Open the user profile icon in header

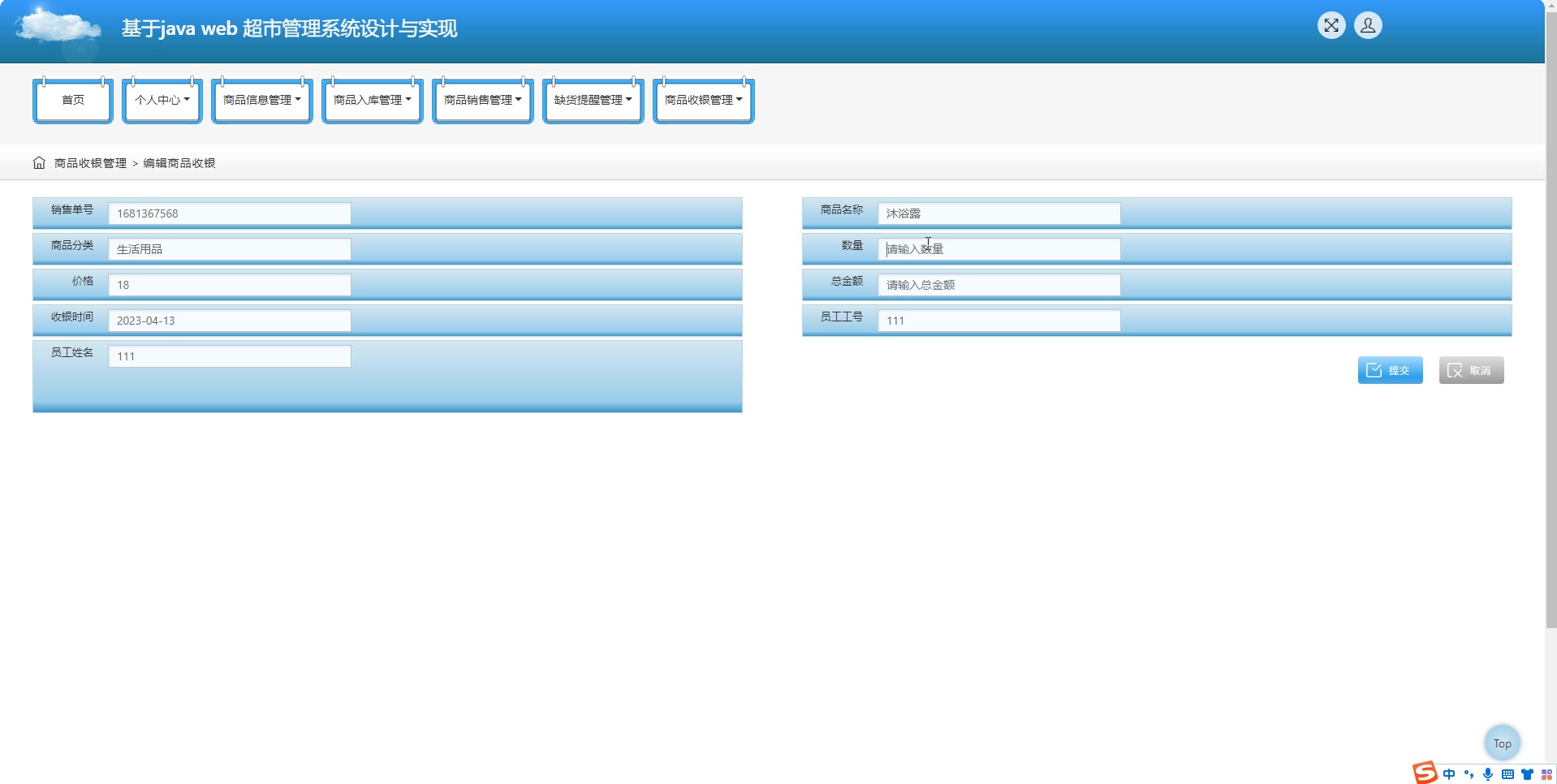tap(1368, 25)
